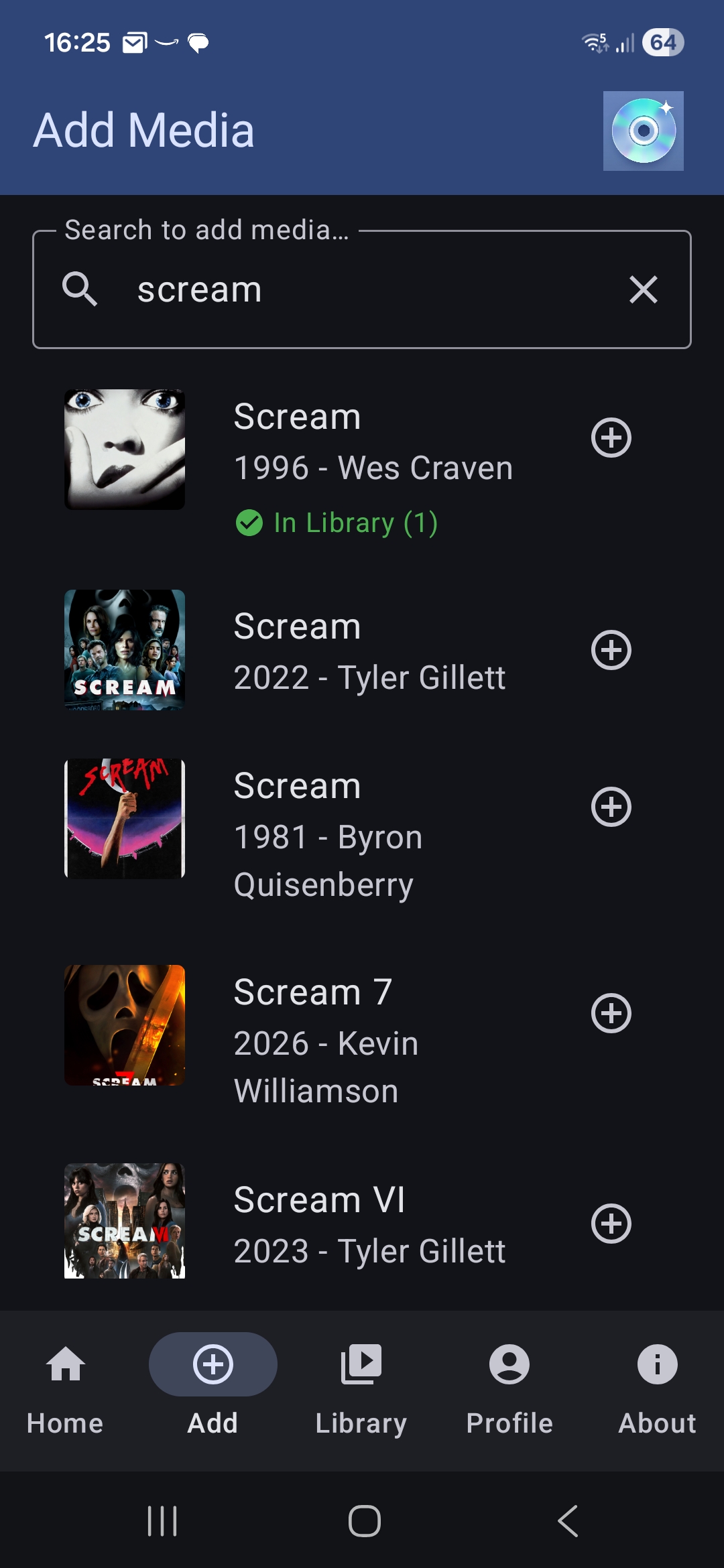Add Scream 7 to library
This screenshot has width=724, height=1568.
pyautogui.click(x=611, y=1013)
